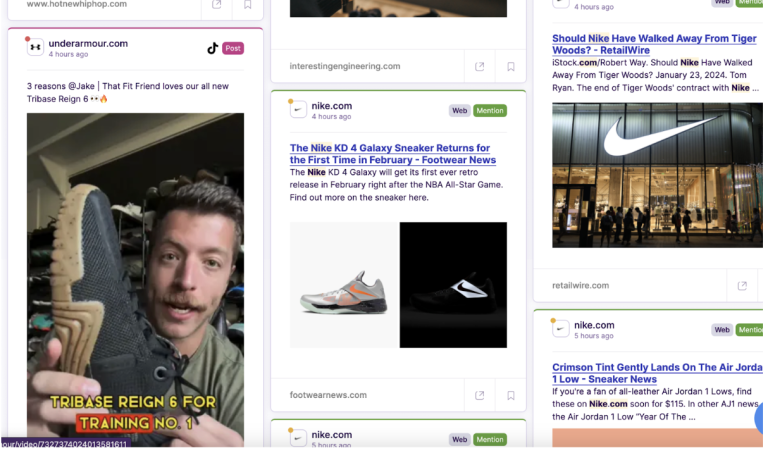Image resolution: width=768 pixels, height=453 pixels.
Task: Open external link on retailwire.com card
Action: [742, 285]
